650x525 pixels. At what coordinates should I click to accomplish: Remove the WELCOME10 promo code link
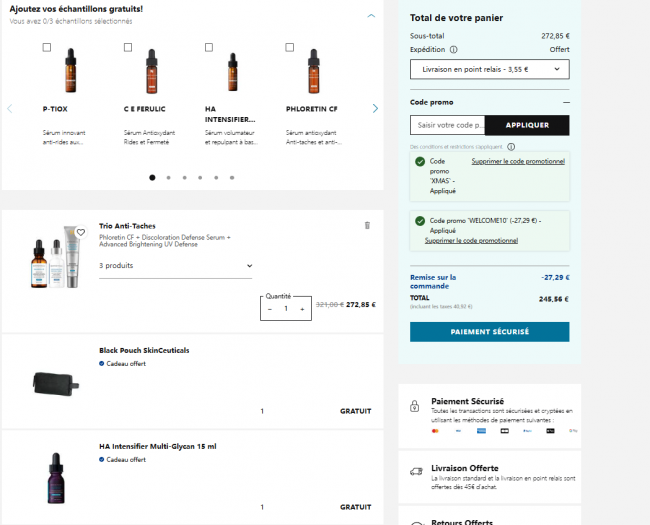pos(471,241)
